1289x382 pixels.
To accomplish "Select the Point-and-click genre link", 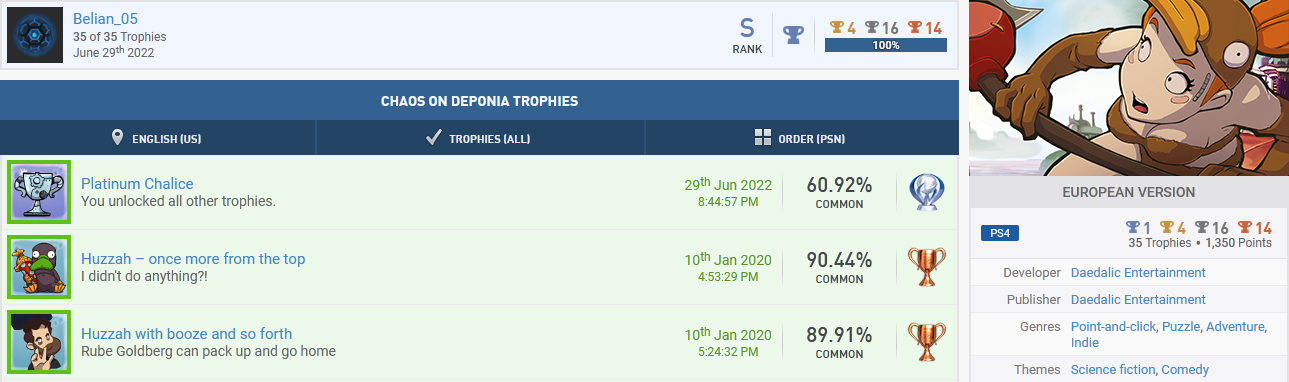I will click(x=1113, y=327).
